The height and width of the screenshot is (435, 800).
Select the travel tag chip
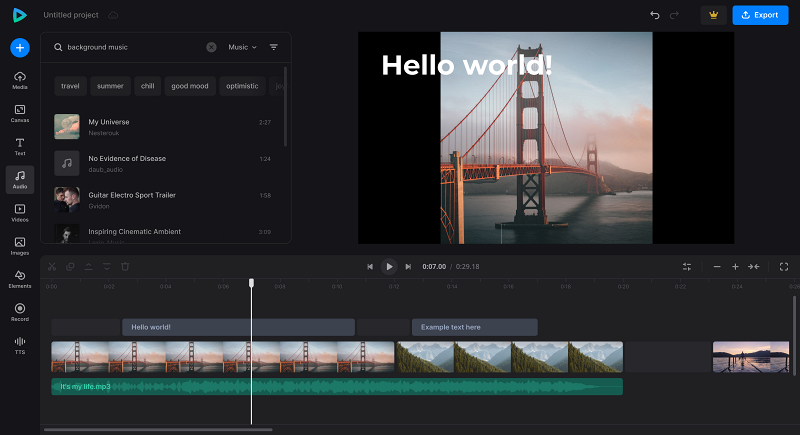(x=70, y=86)
